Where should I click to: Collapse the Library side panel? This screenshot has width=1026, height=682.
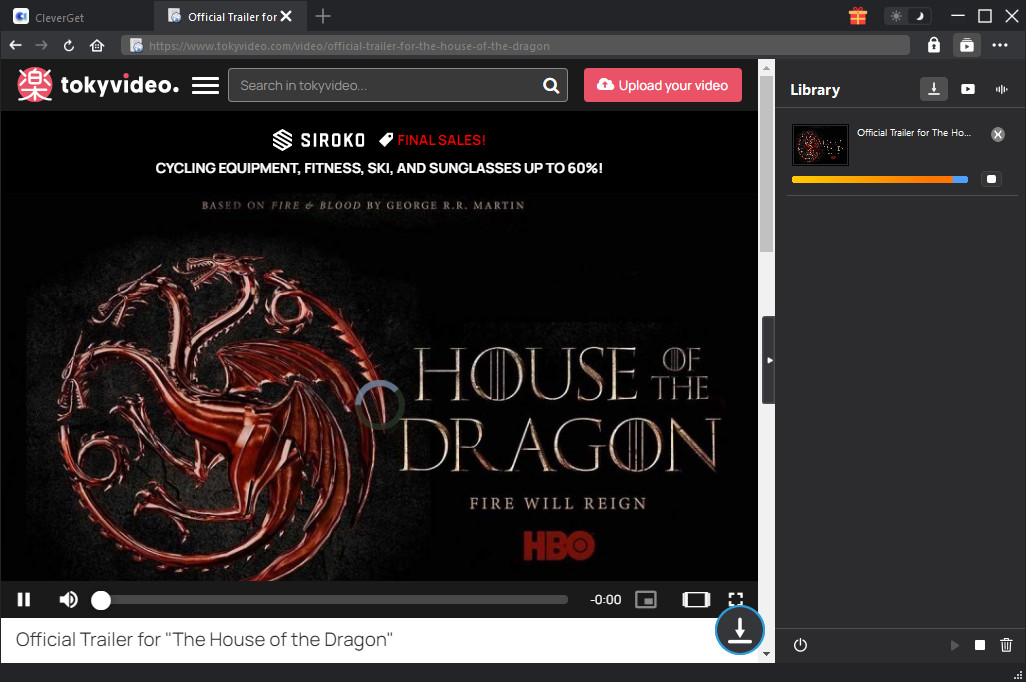tap(768, 360)
